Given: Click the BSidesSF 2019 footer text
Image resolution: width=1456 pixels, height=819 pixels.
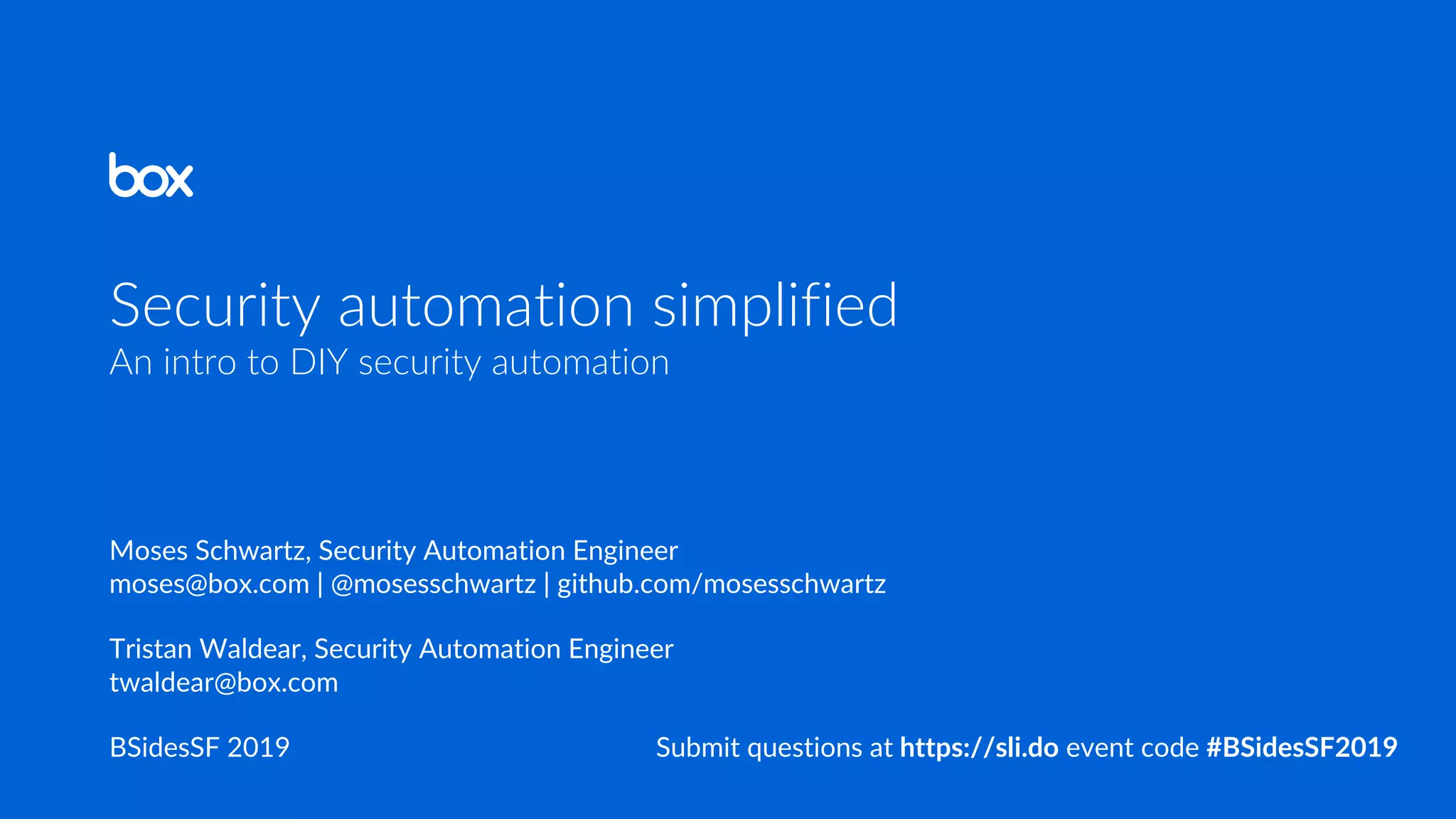Looking at the screenshot, I should click(x=200, y=748).
